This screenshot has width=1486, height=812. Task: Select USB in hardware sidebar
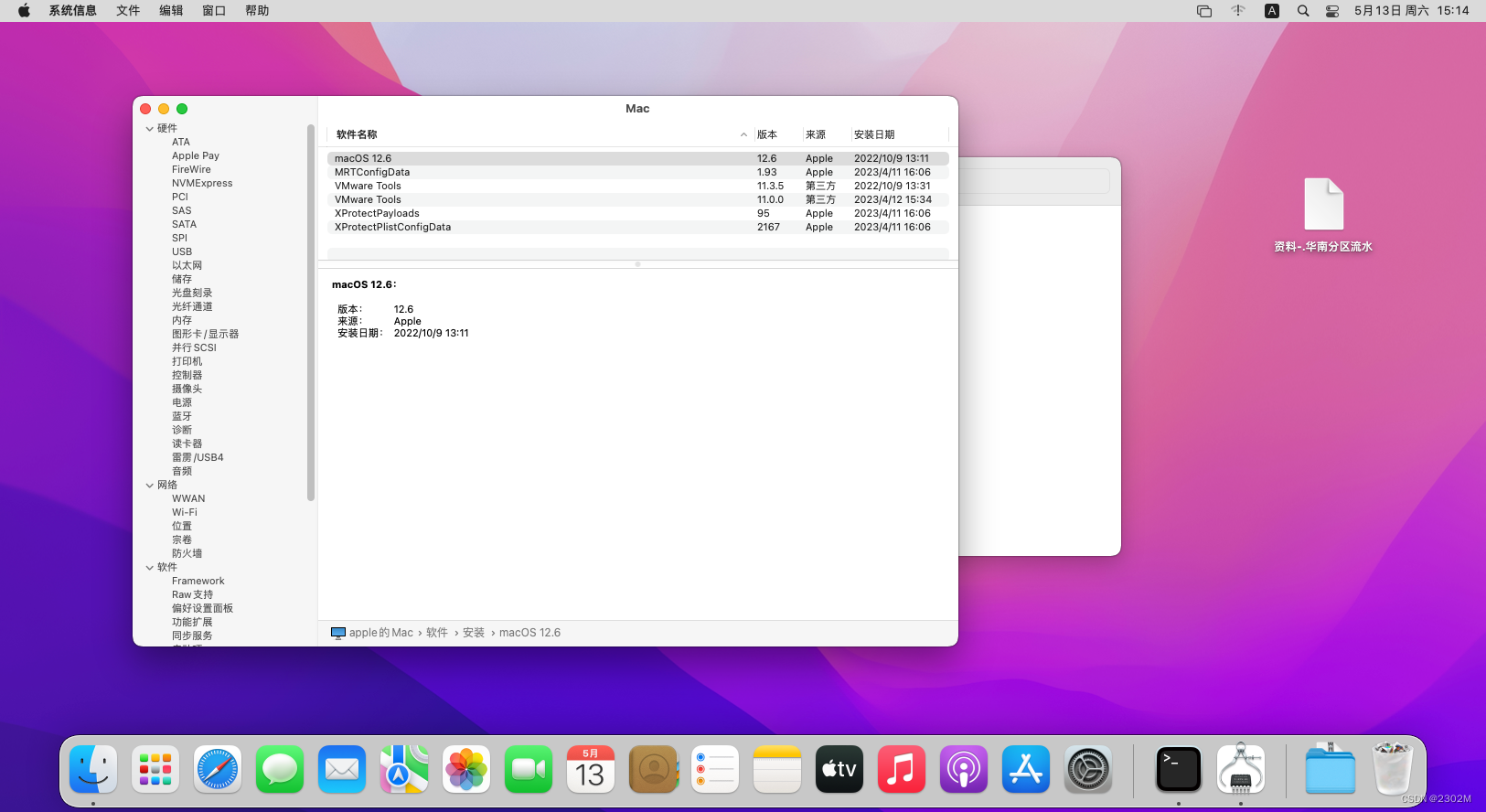click(182, 252)
